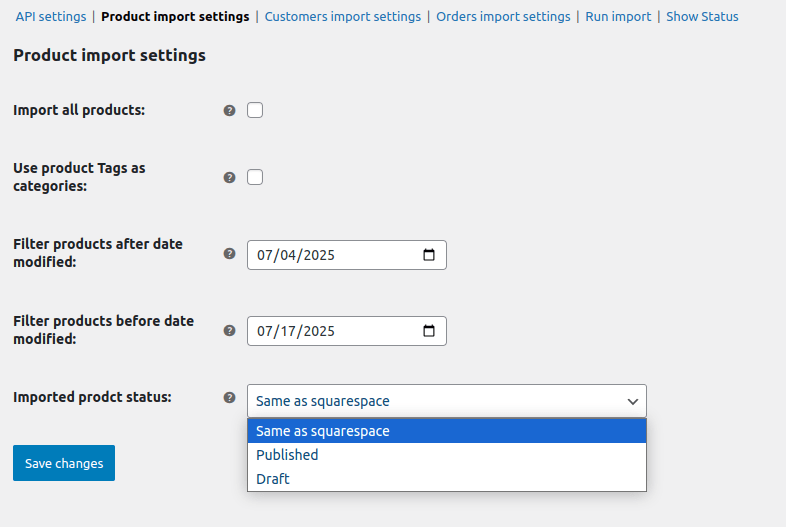Click the Show Status link

pyautogui.click(x=702, y=17)
